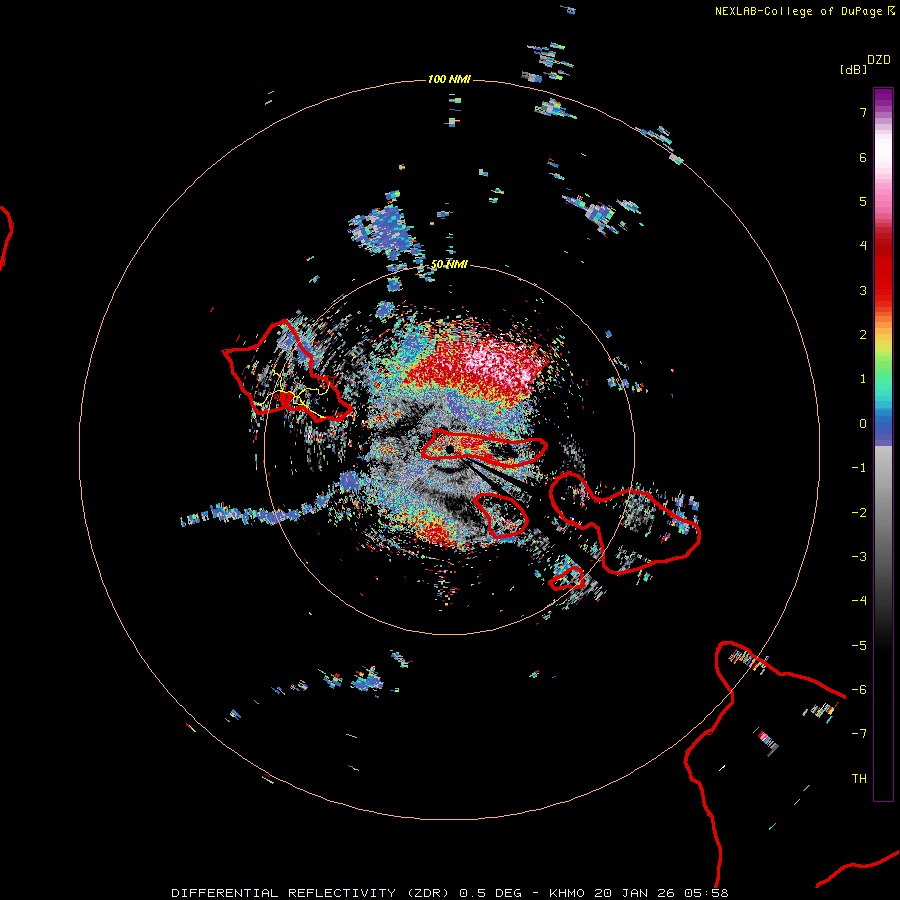
Task: Click the 50 NMI range ring label
Action: pos(449,265)
